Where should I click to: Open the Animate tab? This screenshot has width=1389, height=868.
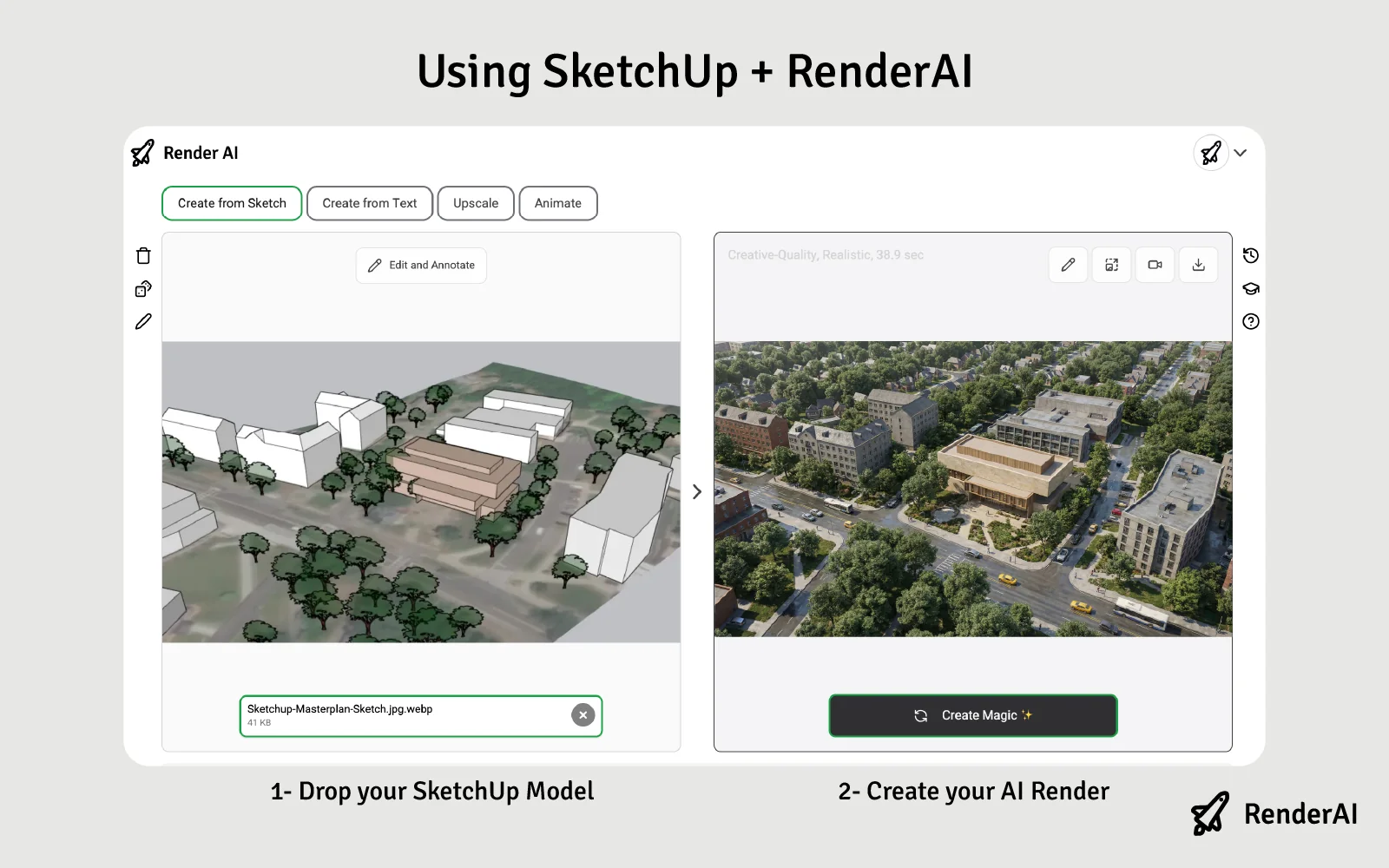[x=558, y=203]
